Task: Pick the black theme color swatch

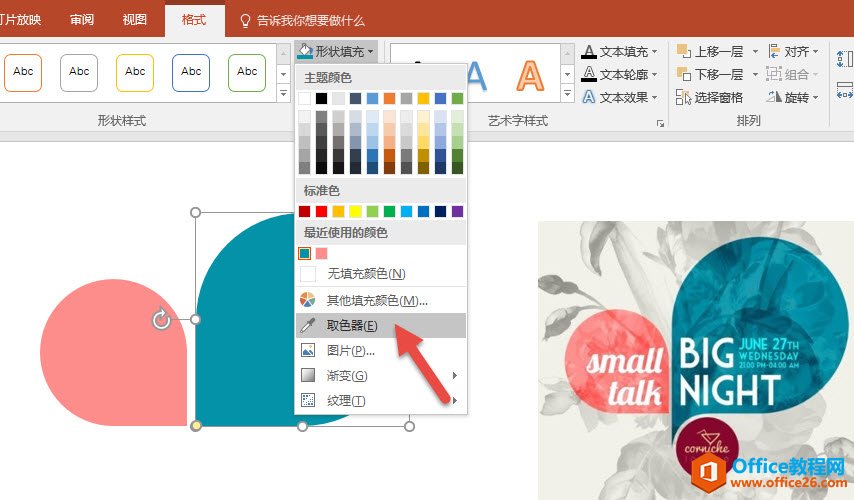Action: [321, 98]
